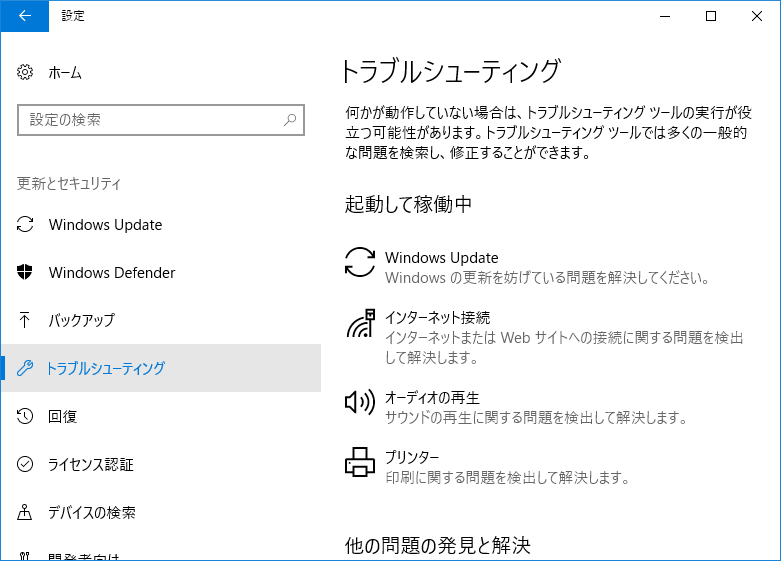Screen dimensions: 781x561
Task: Click Windows Update sync icon in sidebar
Action: pyautogui.click(x=25, y=224)
